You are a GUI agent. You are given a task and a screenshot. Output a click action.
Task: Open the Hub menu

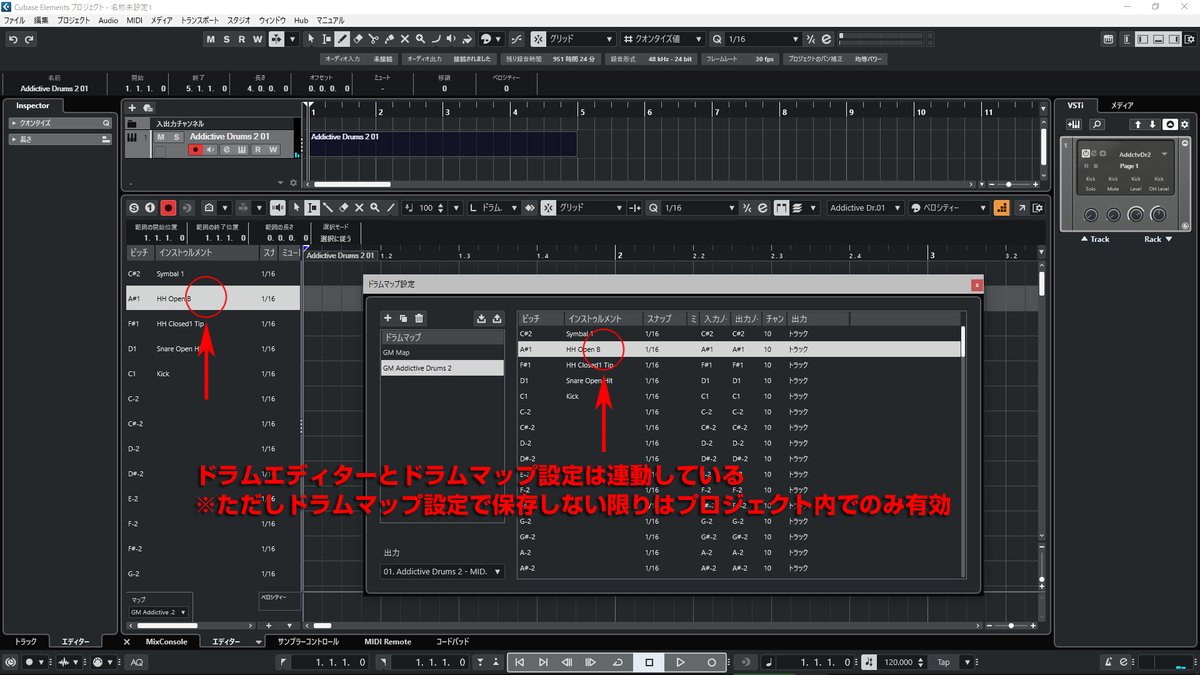(x=300, y=20)
